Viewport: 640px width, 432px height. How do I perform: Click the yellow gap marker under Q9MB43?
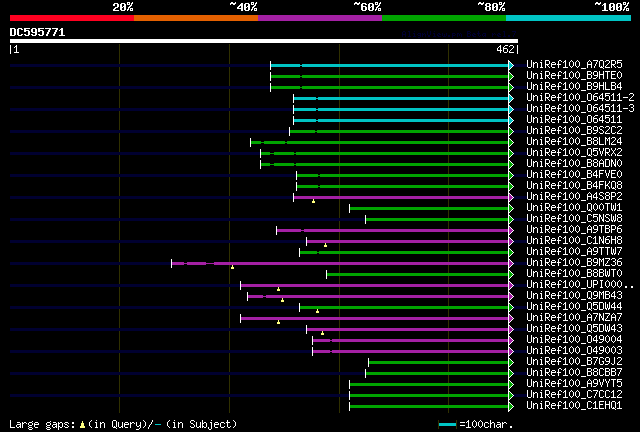[282, 301]
